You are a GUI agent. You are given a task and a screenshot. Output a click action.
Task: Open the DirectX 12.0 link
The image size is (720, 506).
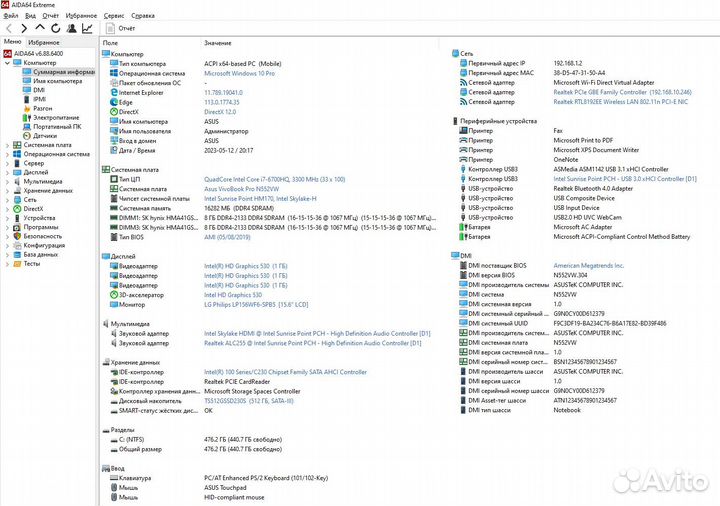tap(220, 112)
